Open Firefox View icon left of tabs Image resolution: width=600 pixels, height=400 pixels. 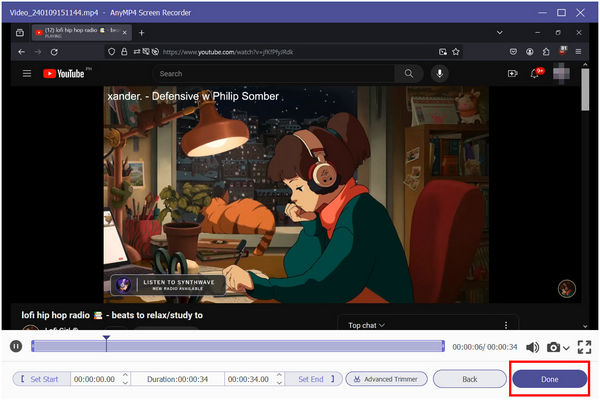click(x=20, y=33)
